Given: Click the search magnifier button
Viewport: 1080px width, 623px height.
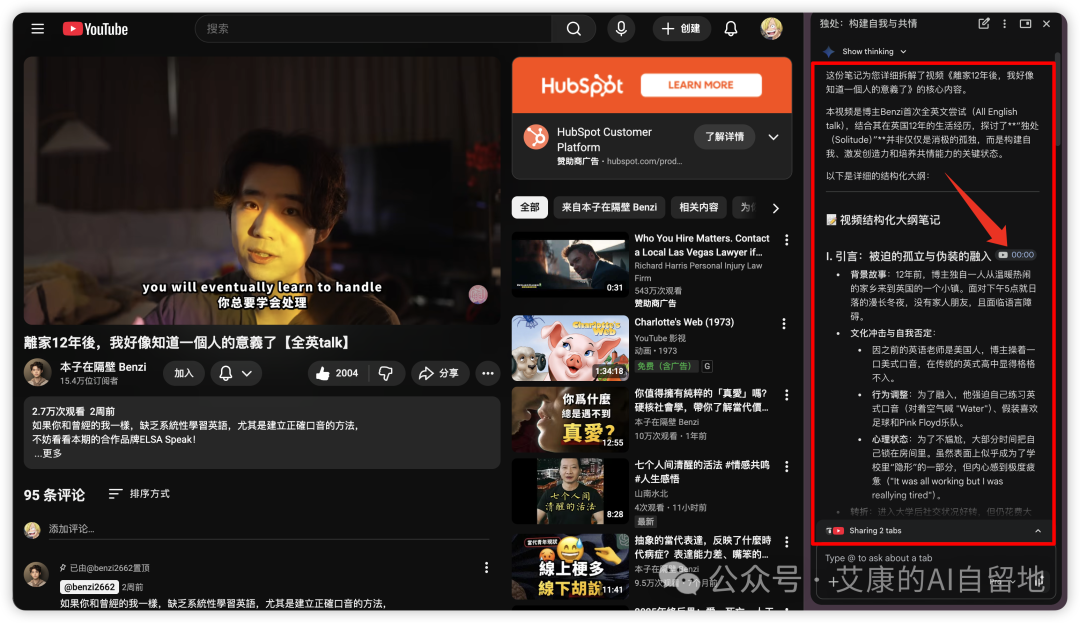Looking at the screenshot, I should (573, 29).
